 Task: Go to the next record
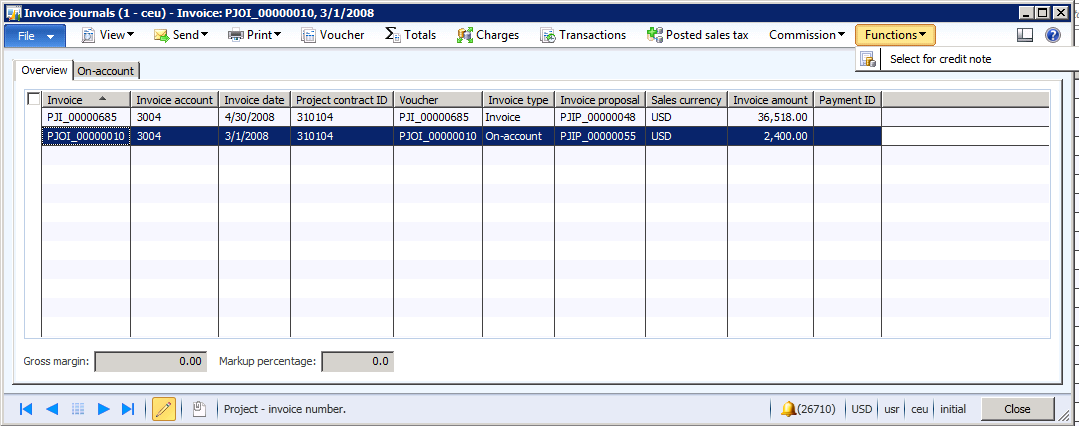point(103,409)
